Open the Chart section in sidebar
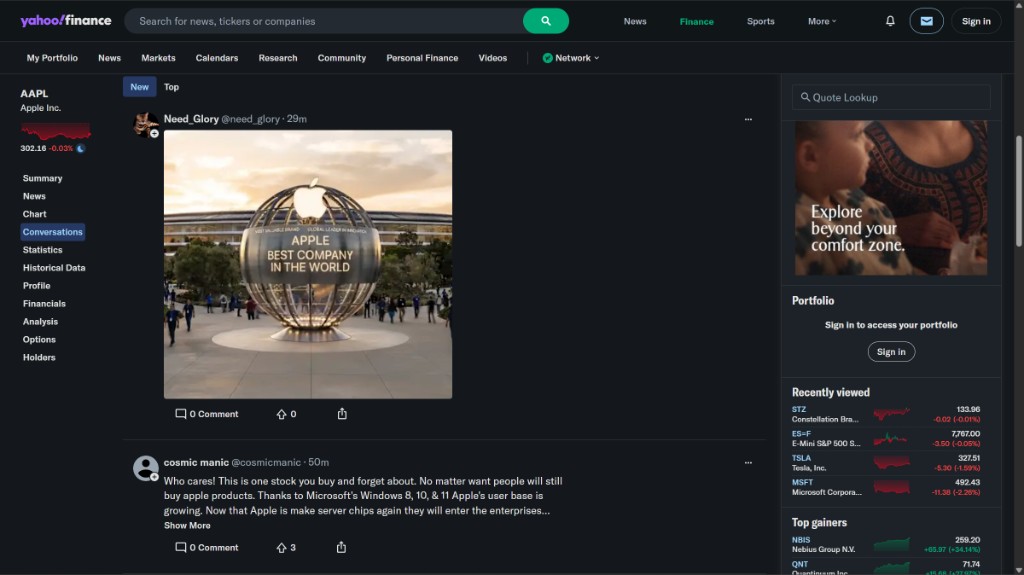 click(34, 214)
